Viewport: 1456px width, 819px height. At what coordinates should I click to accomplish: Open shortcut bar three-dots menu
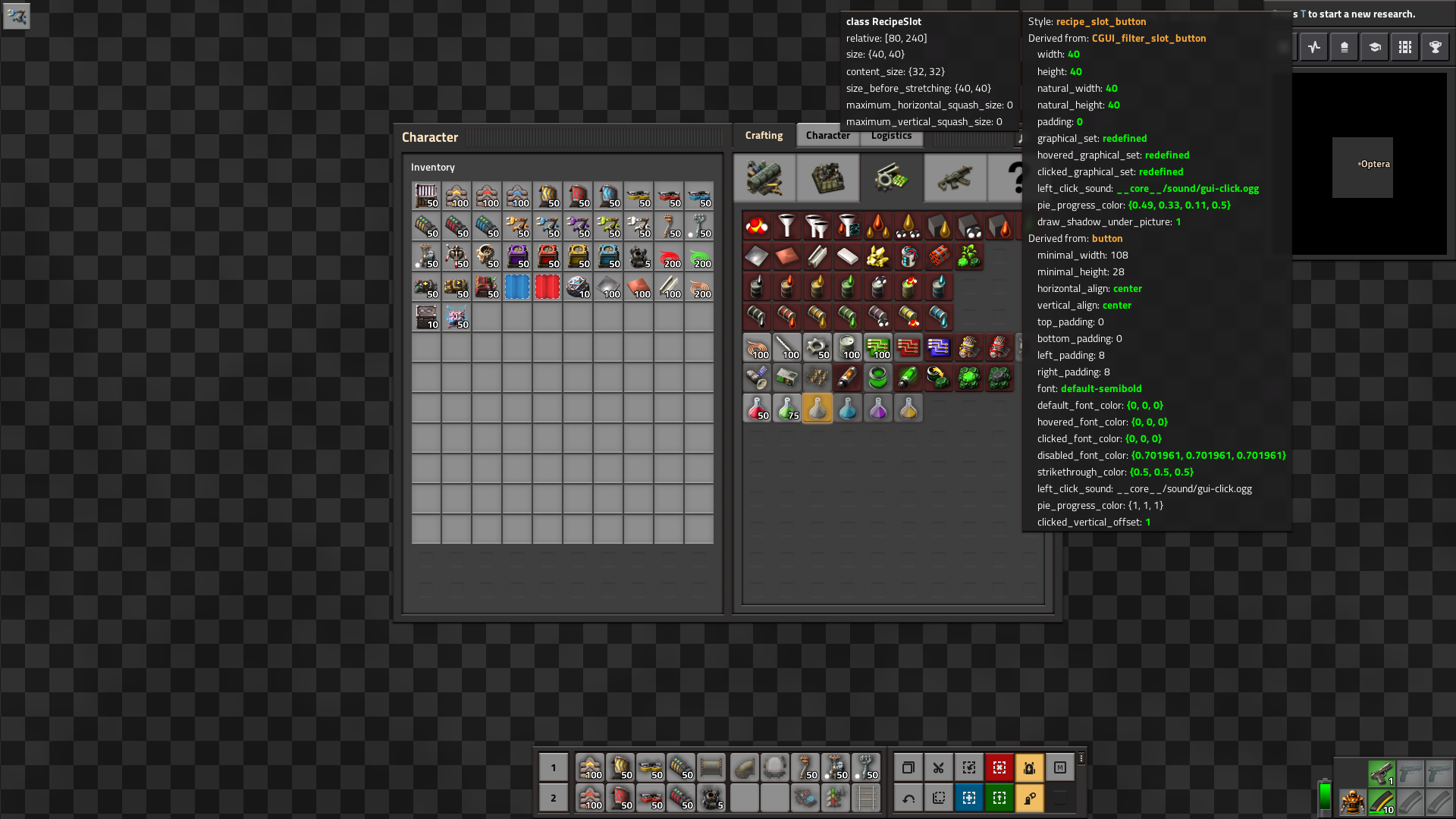[x=1081, y=758]
